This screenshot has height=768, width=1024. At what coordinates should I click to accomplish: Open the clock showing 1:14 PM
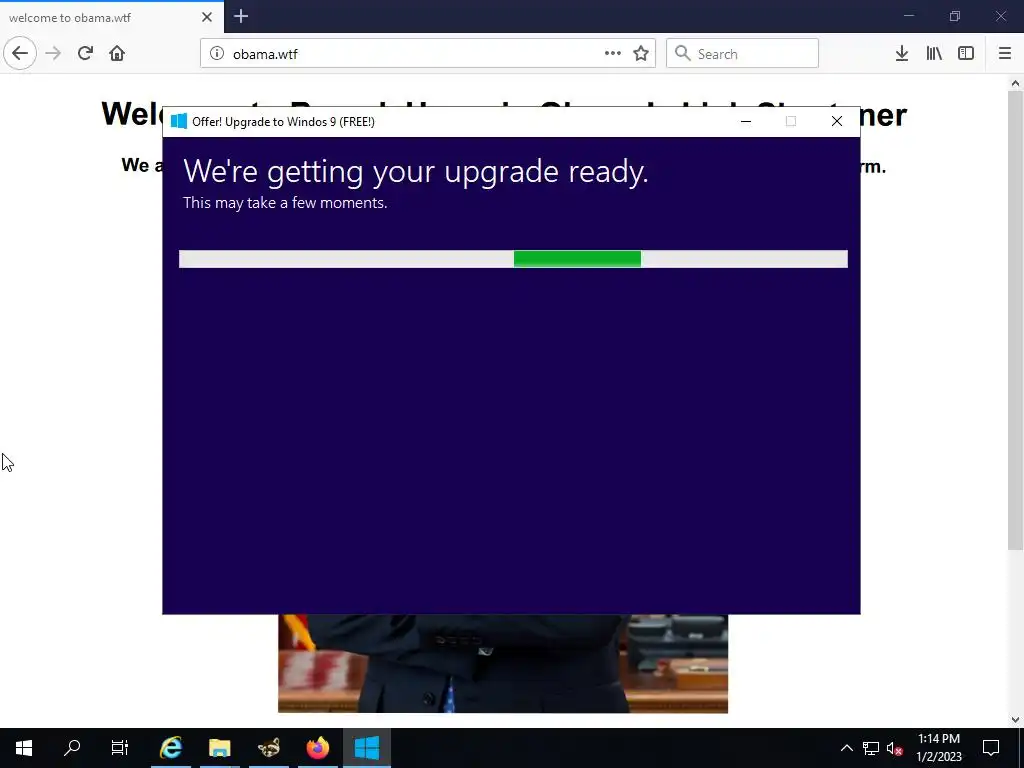(939, 748)
